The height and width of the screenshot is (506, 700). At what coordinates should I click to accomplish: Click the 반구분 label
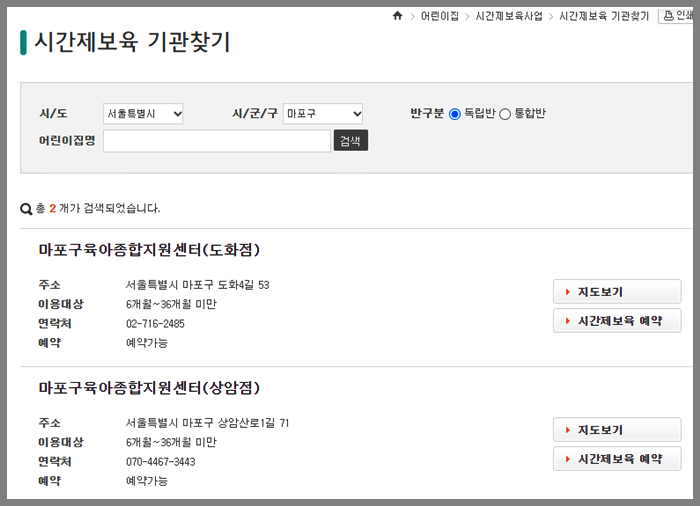click(427, 113)
